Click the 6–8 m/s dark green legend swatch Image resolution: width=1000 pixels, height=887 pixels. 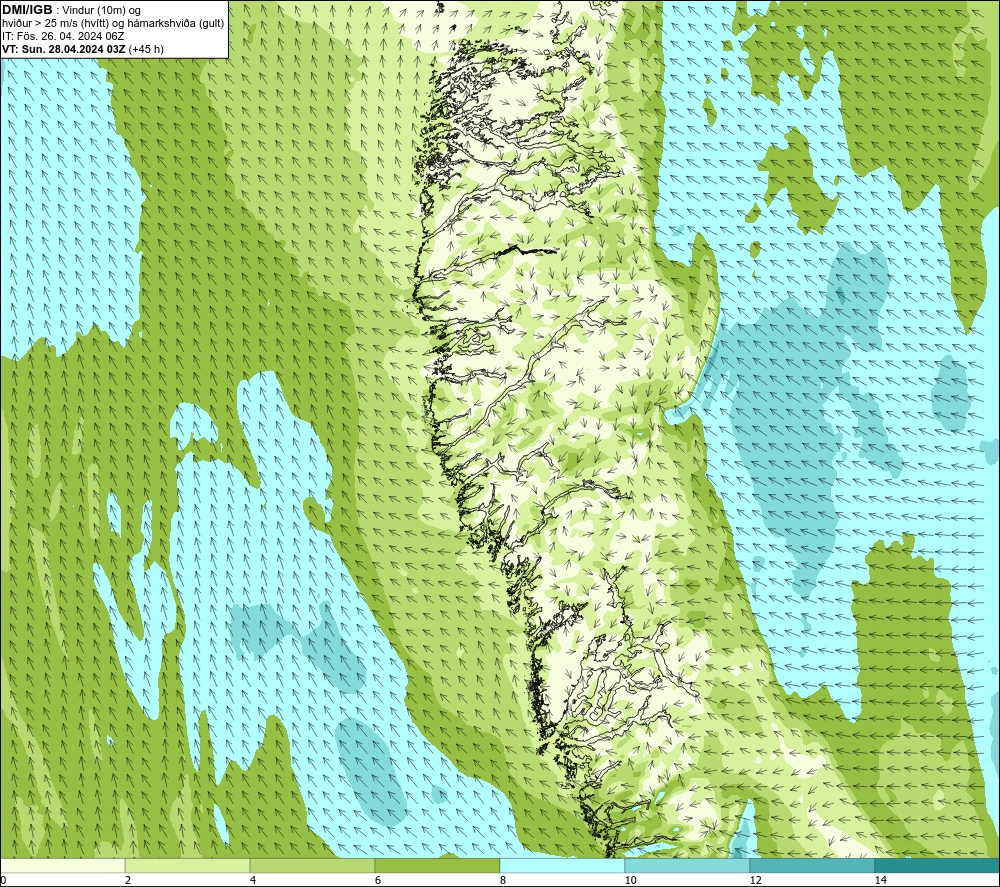437,866
